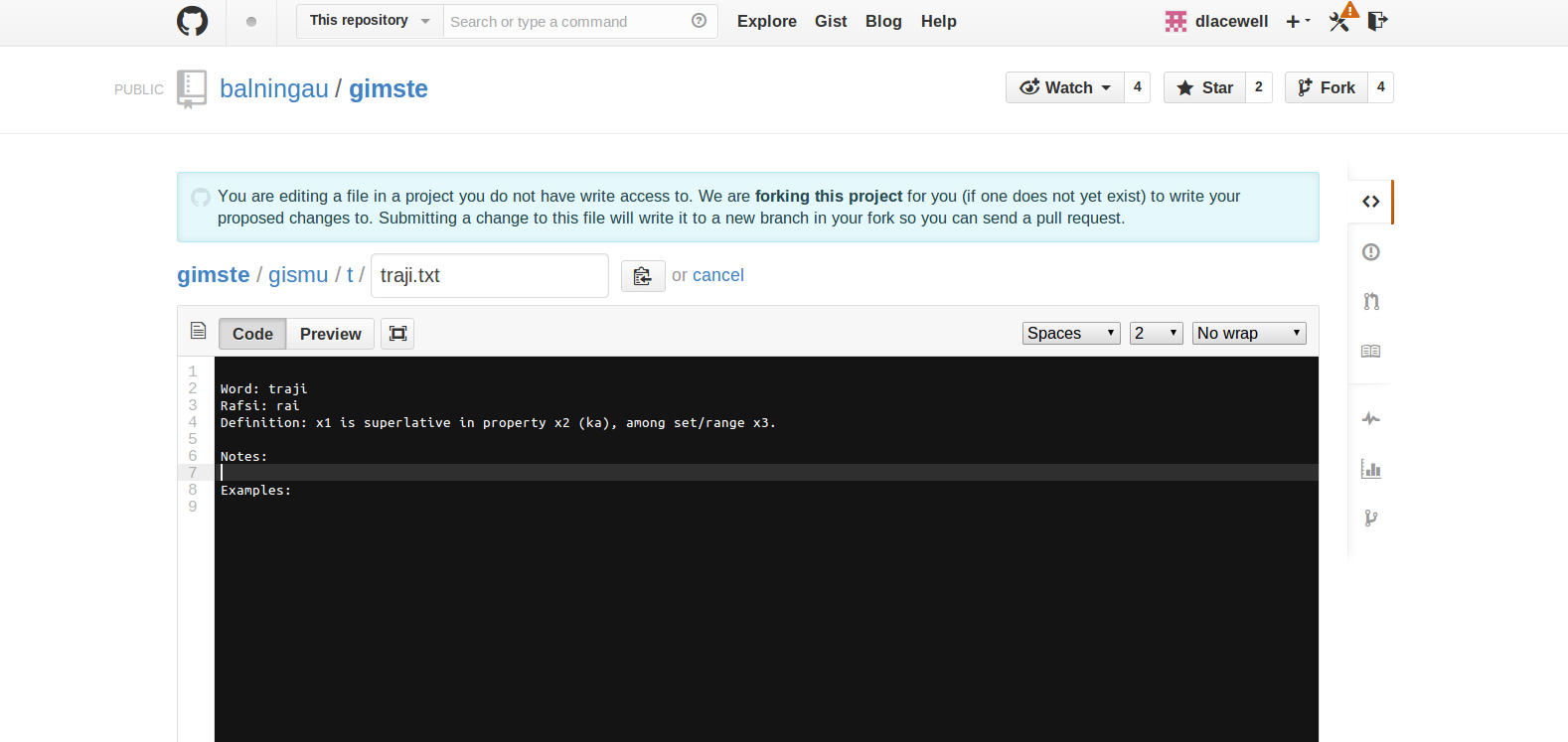The height and width of the screenshot is (742, 1568).
Task: Open the create new plus menu
Action: (1298, 21)
